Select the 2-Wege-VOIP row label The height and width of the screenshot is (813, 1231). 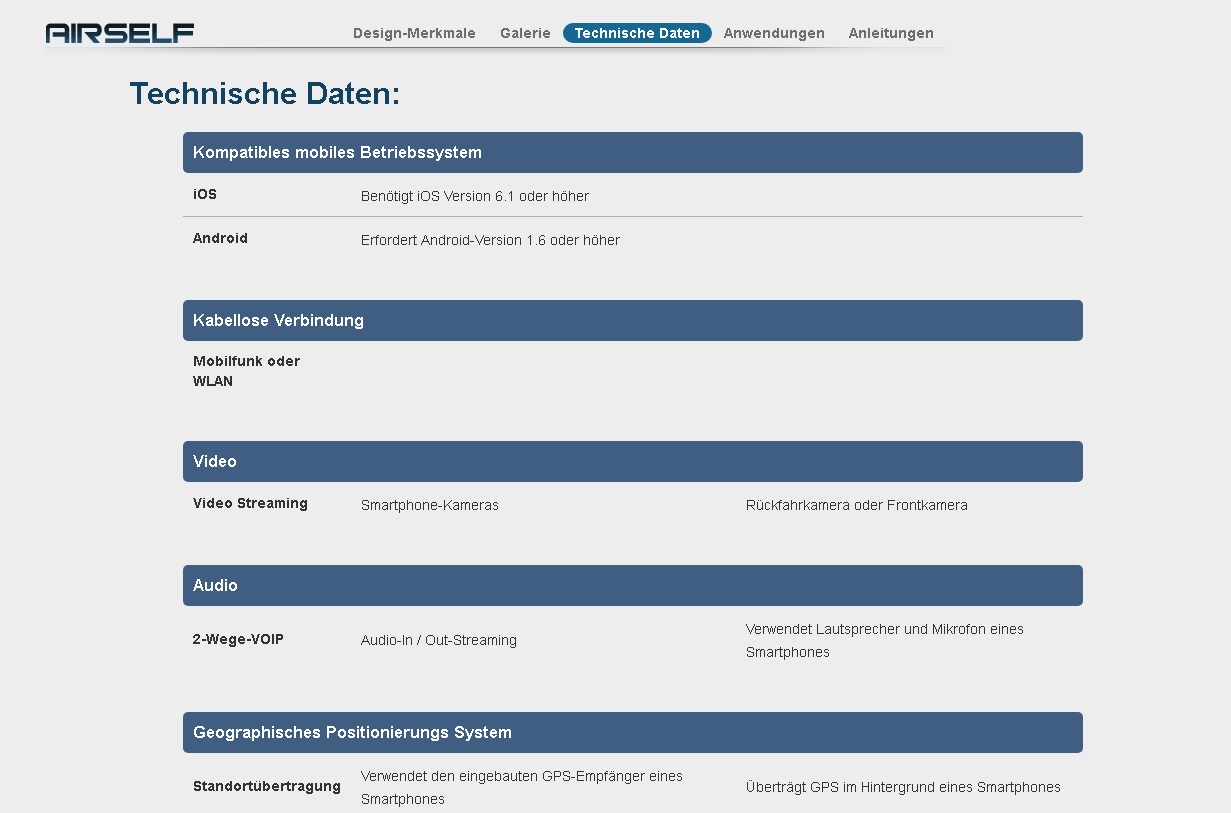pyautogui.click(x=238, y=640)
